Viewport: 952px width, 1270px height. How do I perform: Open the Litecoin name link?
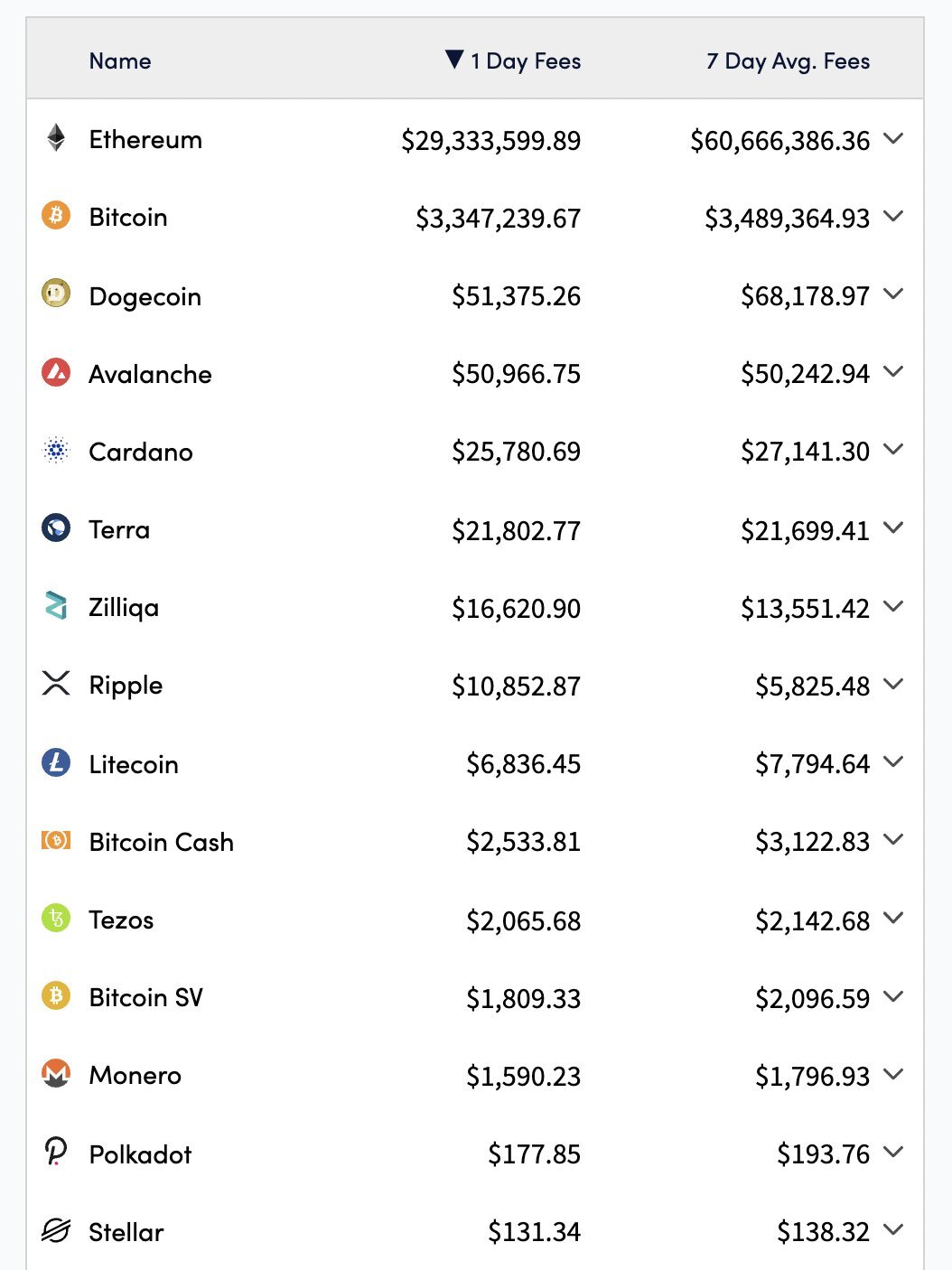click(x=134, y=764)
